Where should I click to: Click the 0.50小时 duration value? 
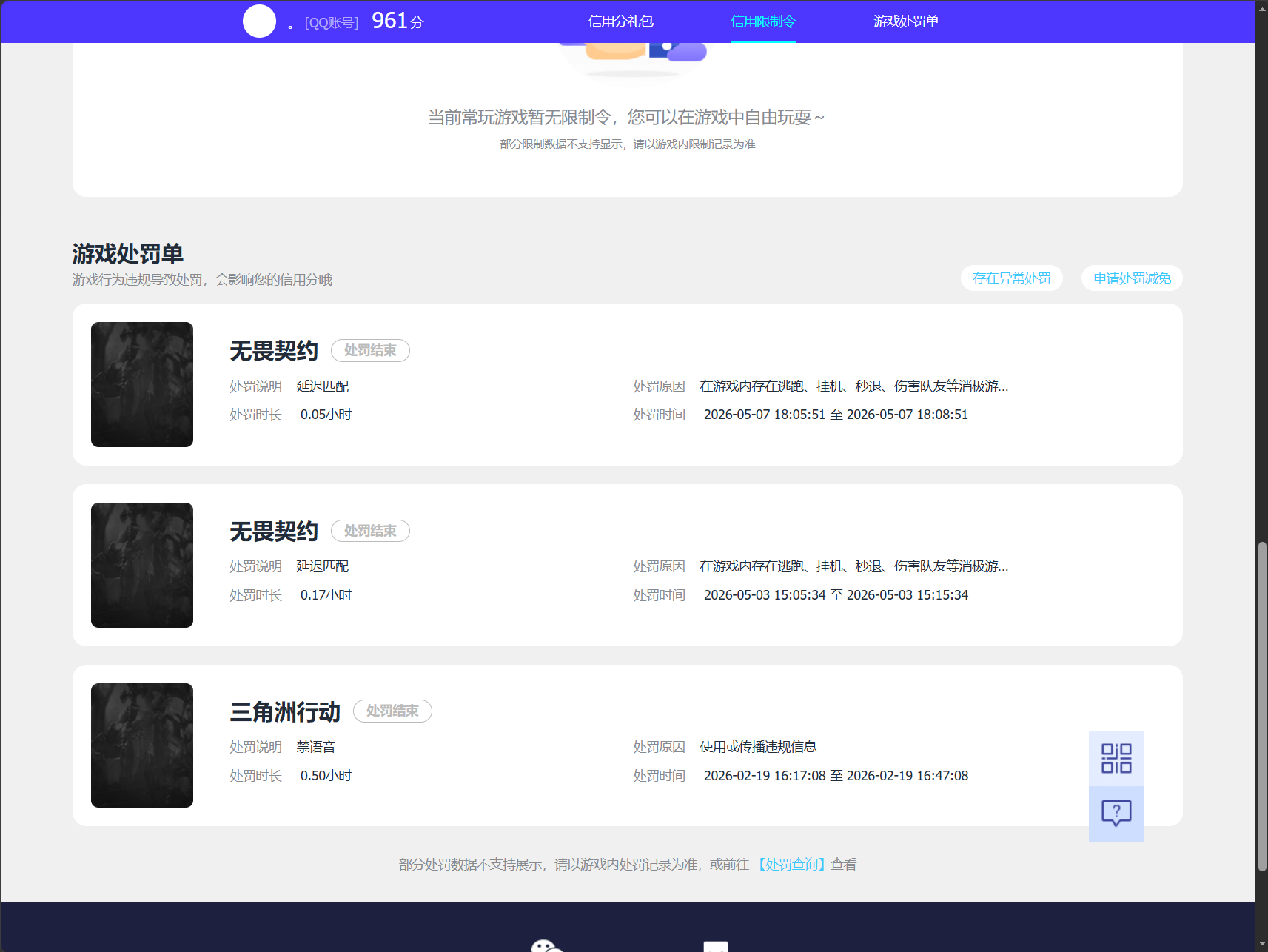326,776
